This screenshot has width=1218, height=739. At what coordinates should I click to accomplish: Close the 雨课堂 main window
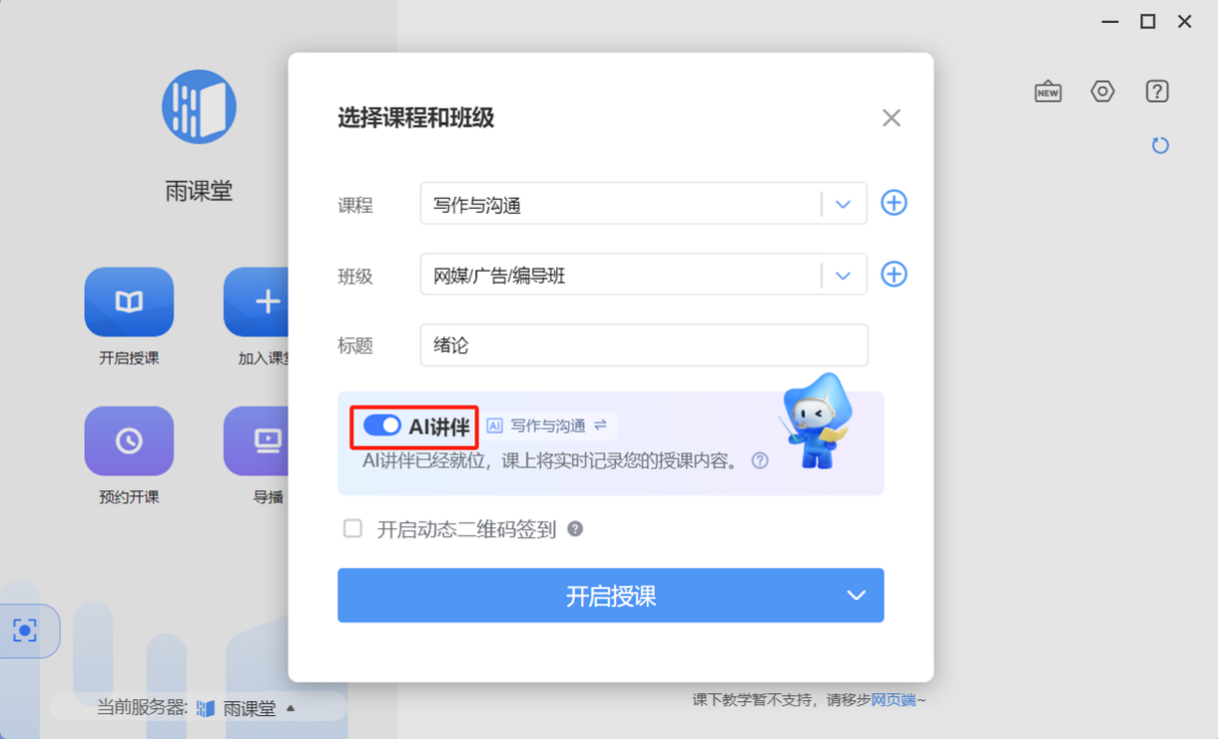point(1185,22)
